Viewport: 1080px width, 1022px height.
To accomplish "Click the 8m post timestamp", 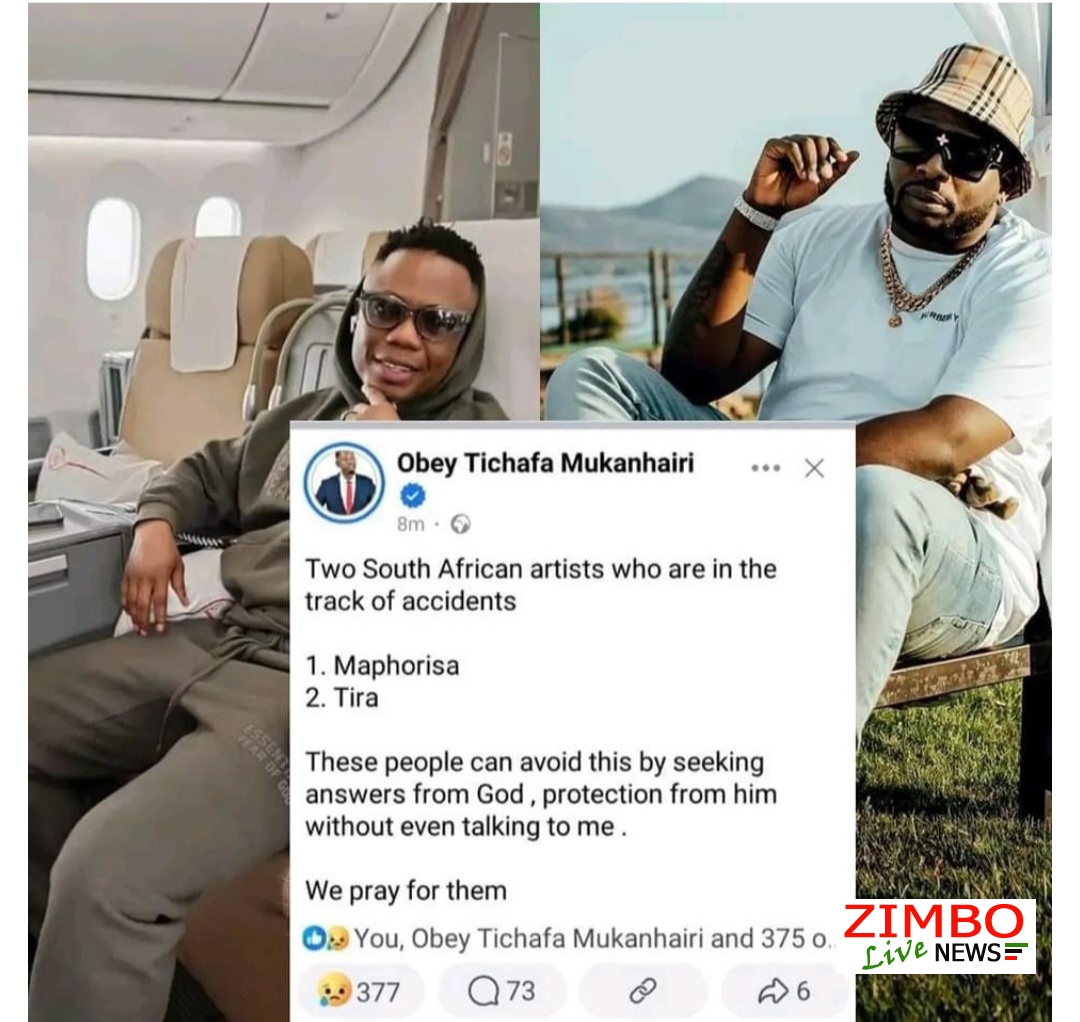I will click(x=411, y=525).
